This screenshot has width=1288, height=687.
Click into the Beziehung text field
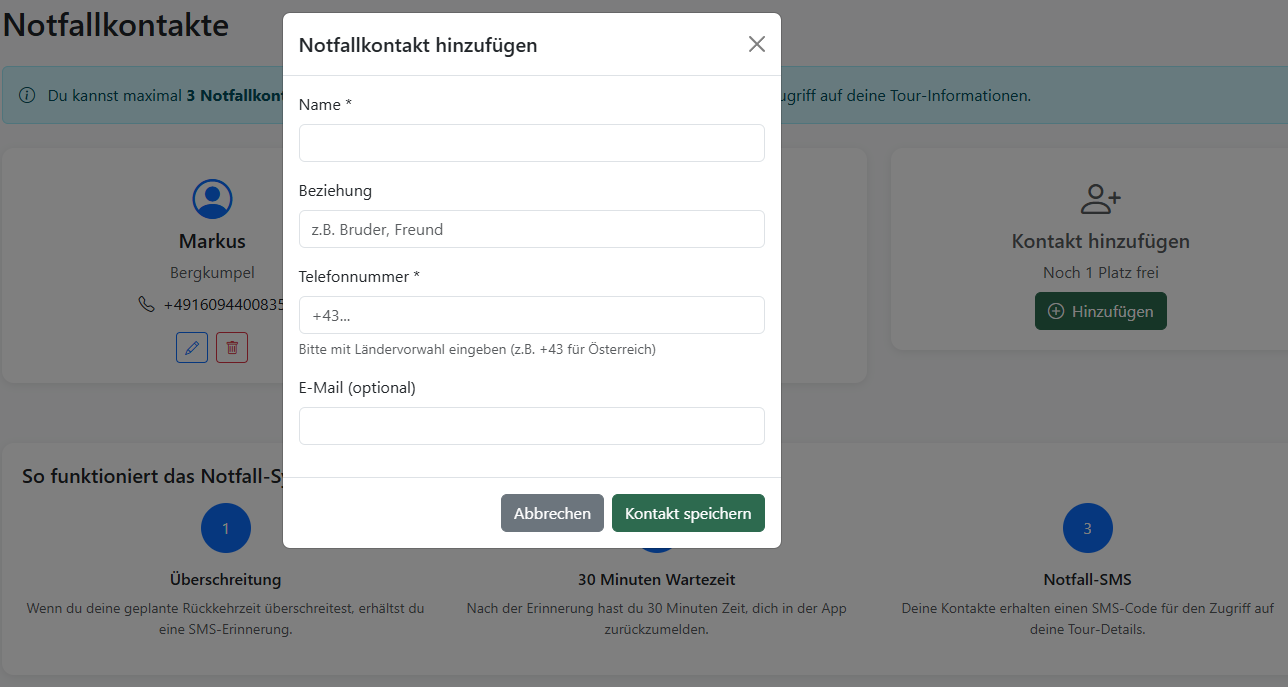pyautogui.click(x=531, y=229)
